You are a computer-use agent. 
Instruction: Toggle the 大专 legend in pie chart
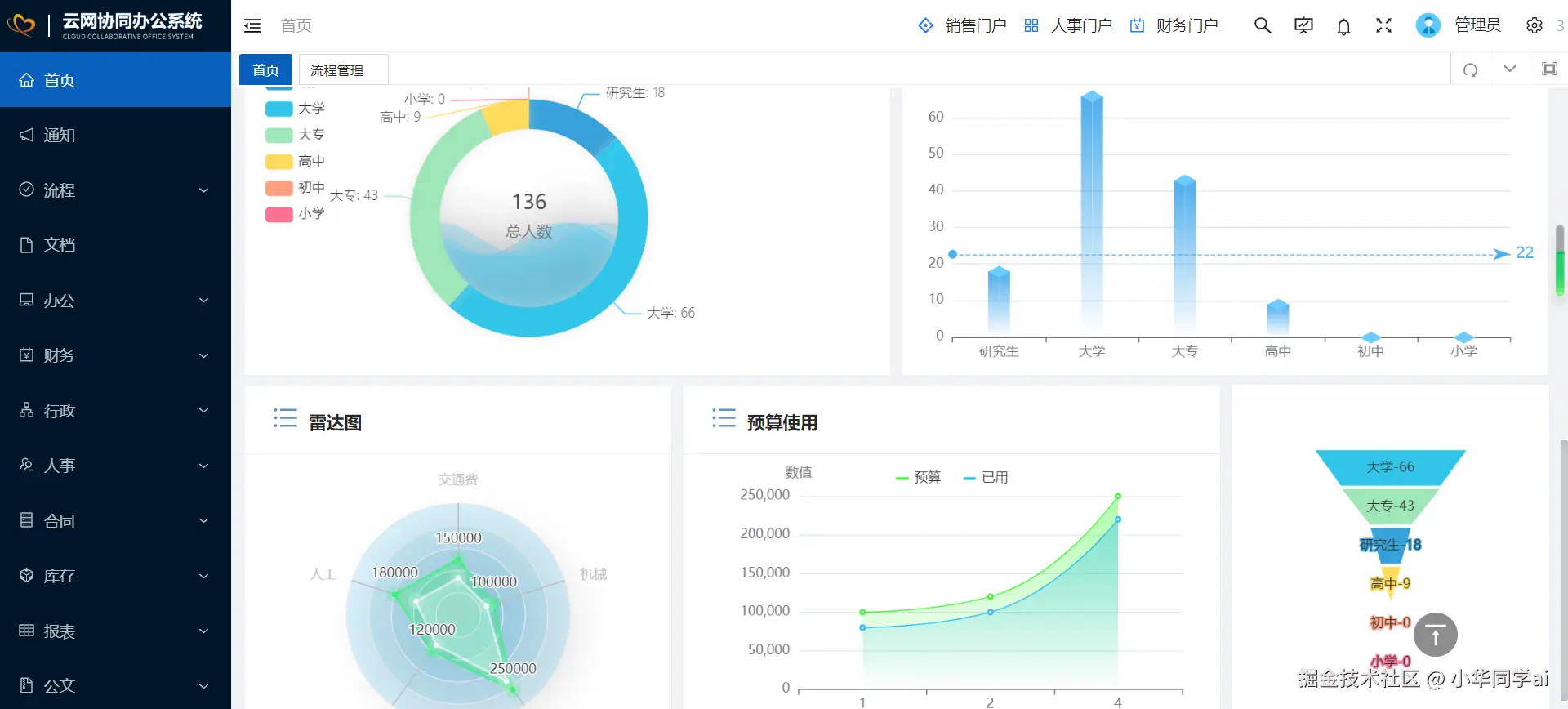pos(295,135)
